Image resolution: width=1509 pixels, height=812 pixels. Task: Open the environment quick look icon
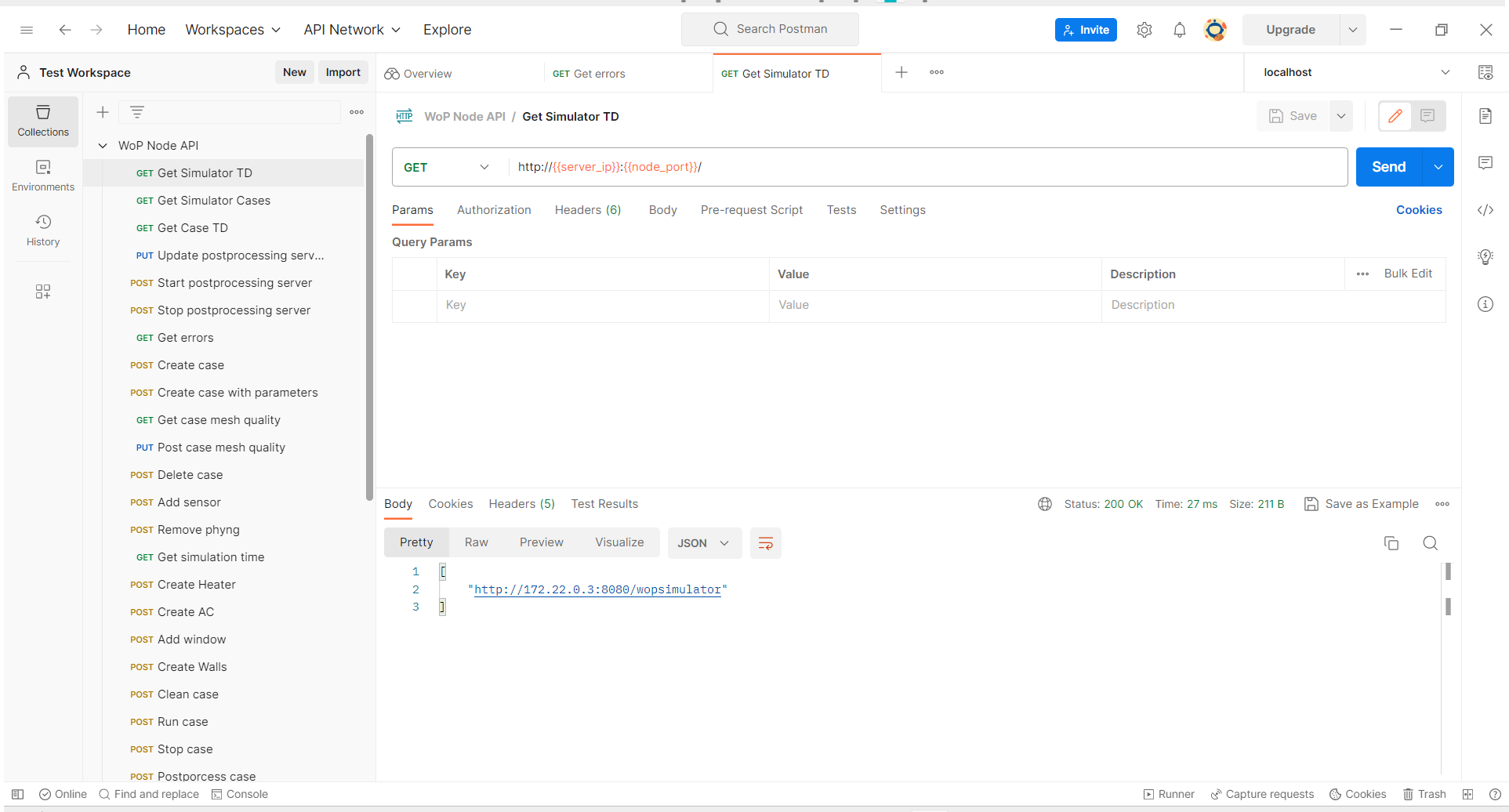pyautogui.click(x=1485, y=72)
